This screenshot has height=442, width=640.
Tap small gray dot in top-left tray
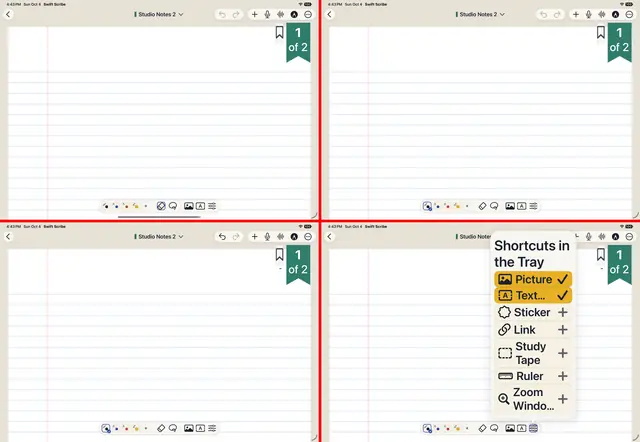point(146,206)
